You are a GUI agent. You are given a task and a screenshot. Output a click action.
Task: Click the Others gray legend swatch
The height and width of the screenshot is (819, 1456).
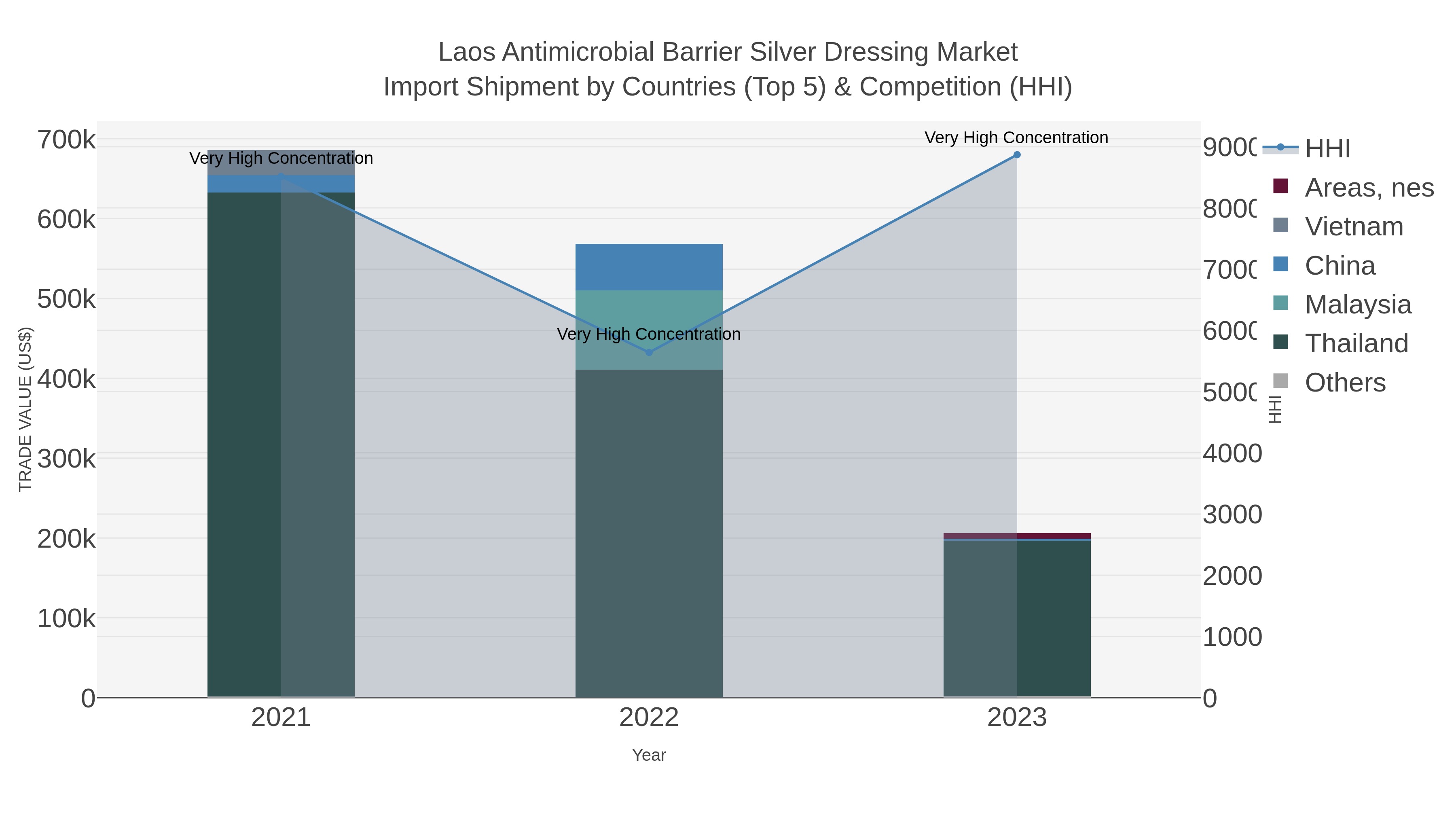(x=1280, y=381)
